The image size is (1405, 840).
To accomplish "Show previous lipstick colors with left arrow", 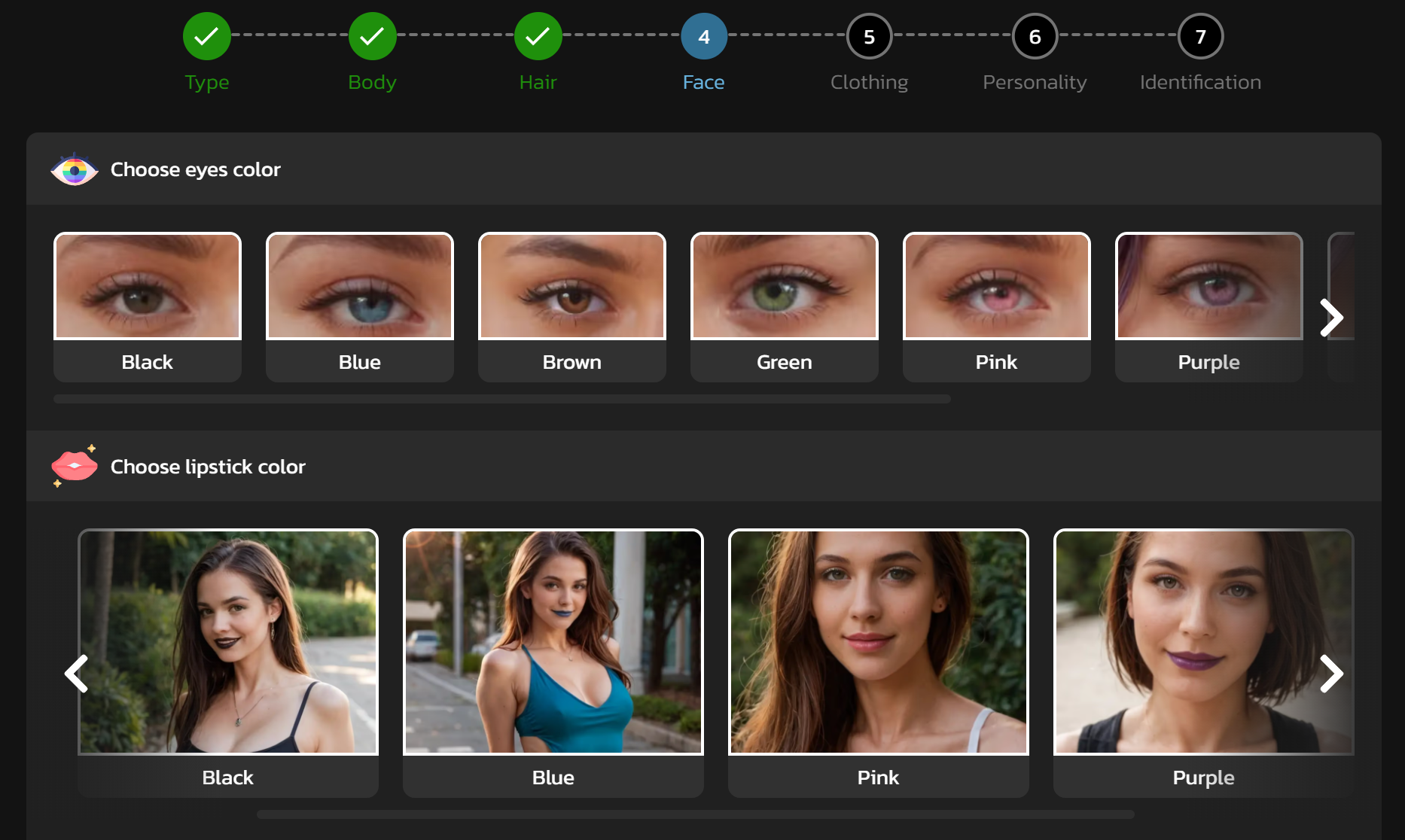I will (x=76, y=674).
